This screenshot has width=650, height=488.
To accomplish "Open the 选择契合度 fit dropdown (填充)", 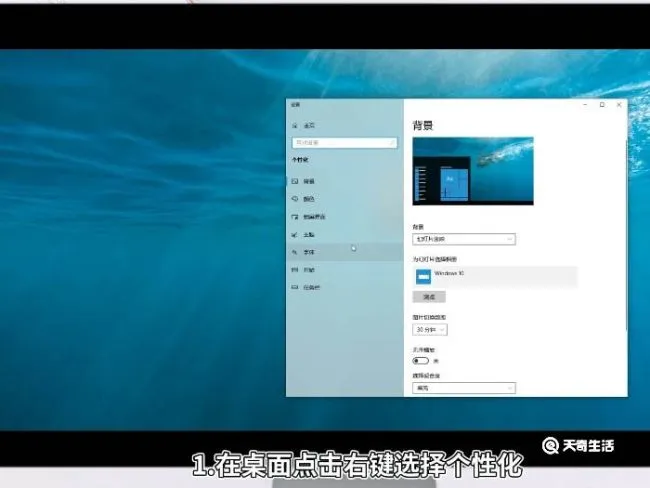I will pos(464,388).
